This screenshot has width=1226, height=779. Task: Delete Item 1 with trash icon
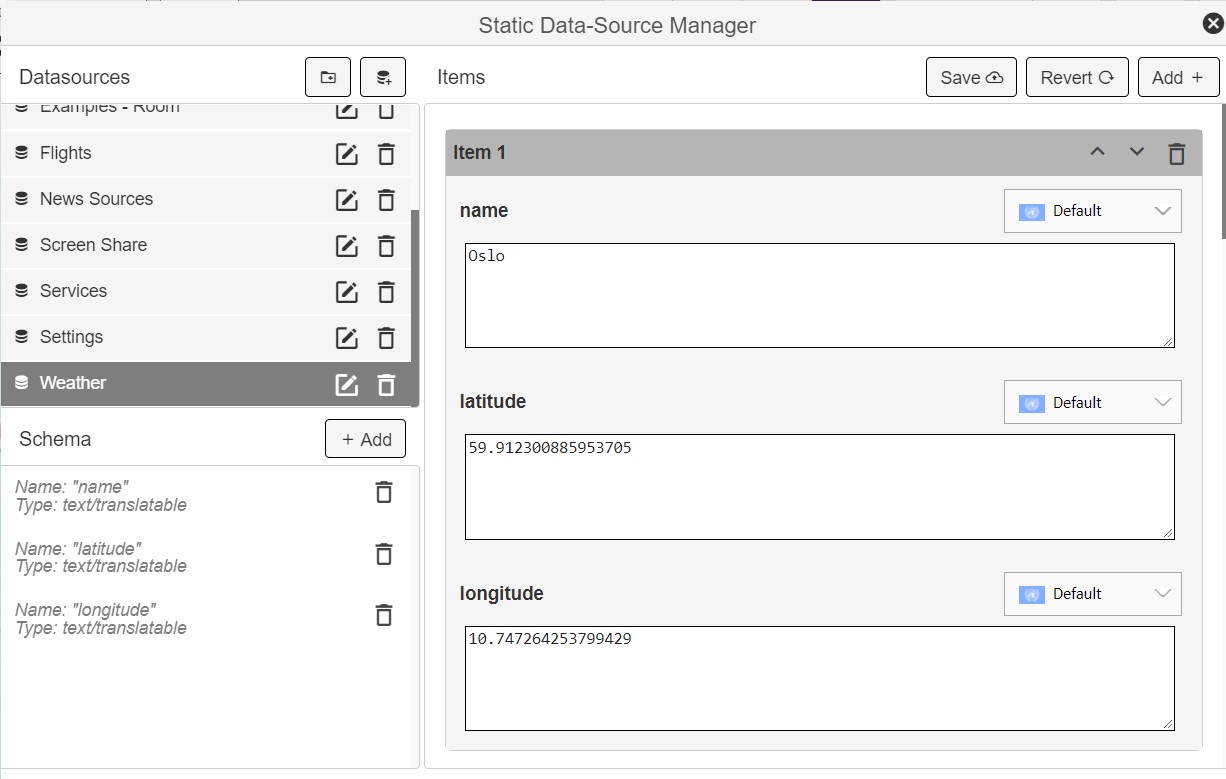(1177, 153)
